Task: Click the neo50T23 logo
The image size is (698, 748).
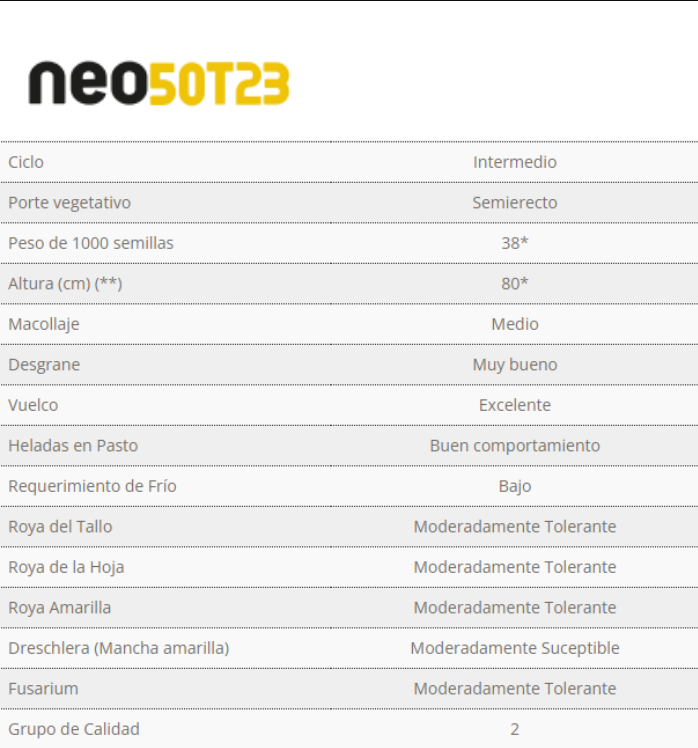Action: pyautogui.click(x=159, y=83)
